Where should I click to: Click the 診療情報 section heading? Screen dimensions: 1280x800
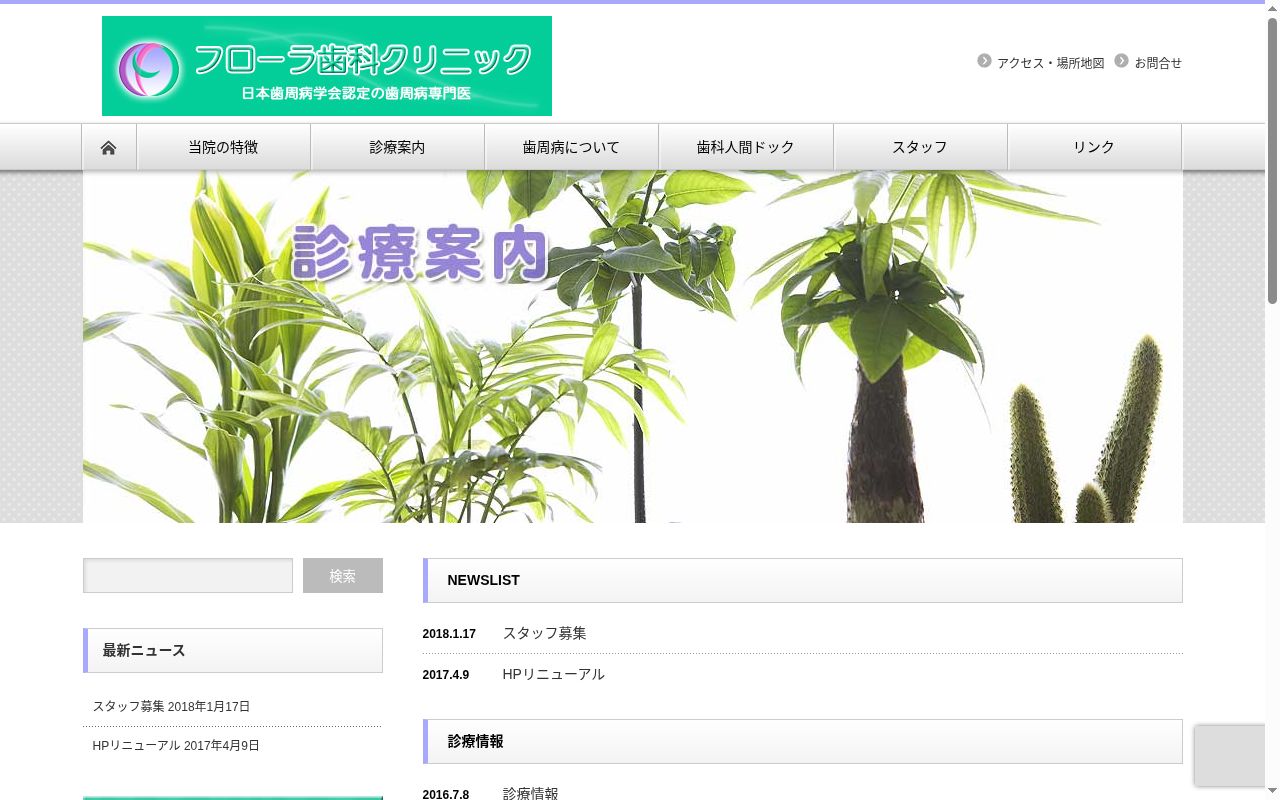tap(803, 741)
